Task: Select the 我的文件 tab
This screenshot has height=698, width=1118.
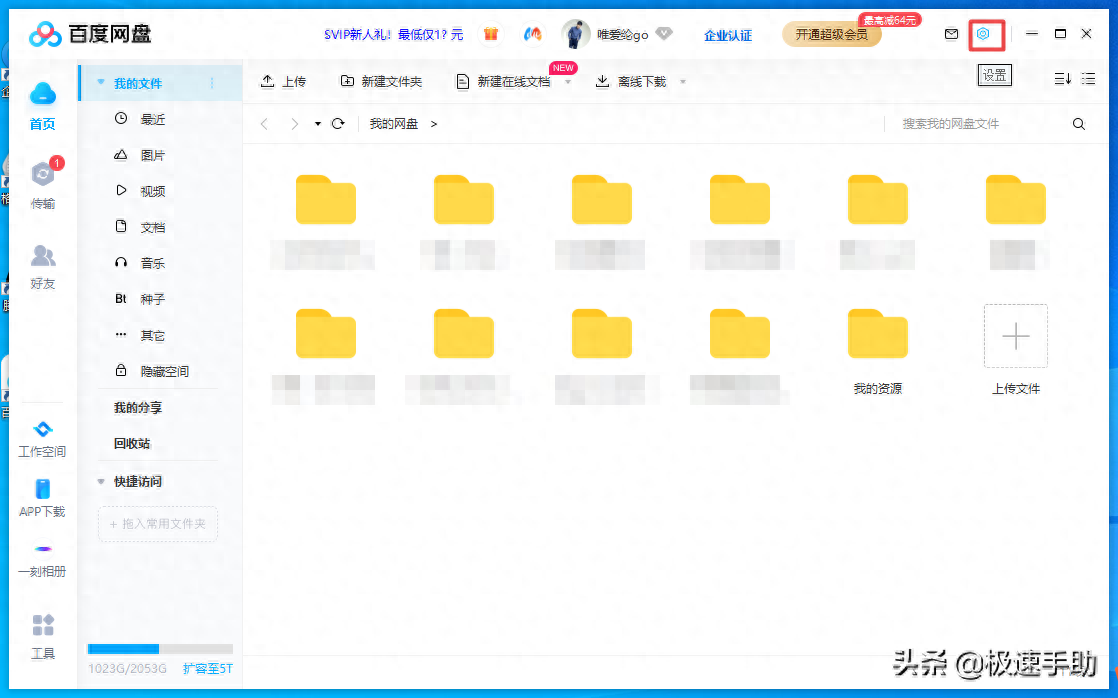Action: 160,83
